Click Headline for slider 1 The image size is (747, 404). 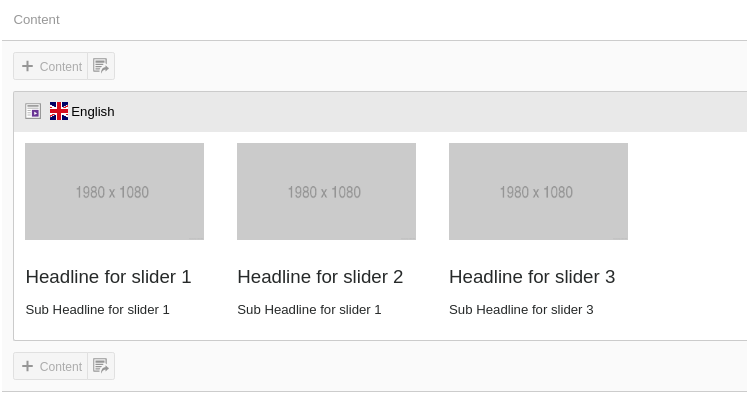(108, 277)
